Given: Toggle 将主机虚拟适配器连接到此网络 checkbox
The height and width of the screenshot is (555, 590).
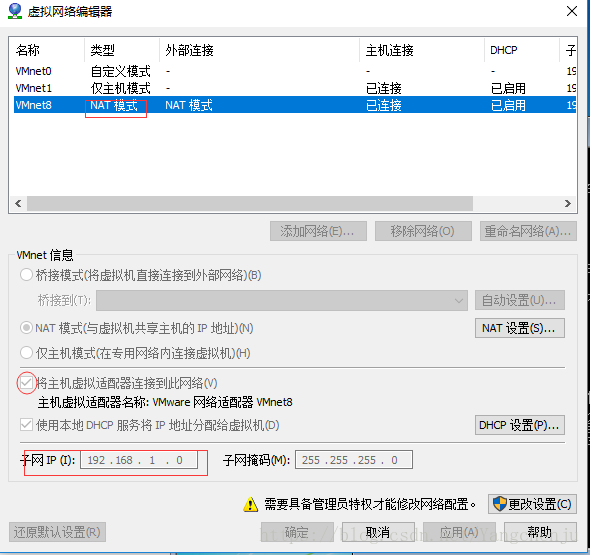Looking at the screenshot, I should [26, 383].
